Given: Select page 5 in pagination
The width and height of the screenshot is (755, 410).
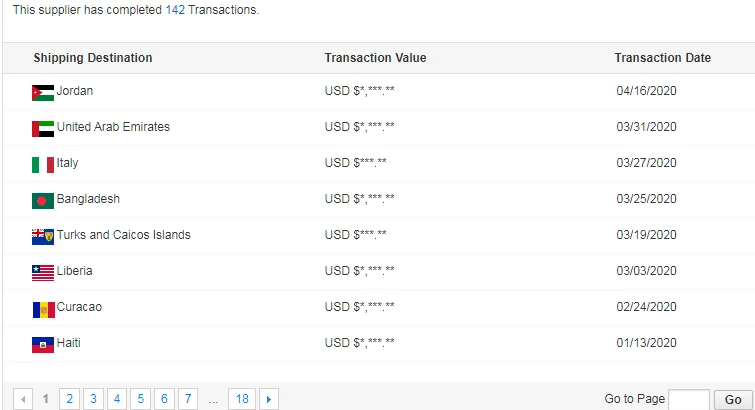Looking at the screenshot, I should 141,399.
